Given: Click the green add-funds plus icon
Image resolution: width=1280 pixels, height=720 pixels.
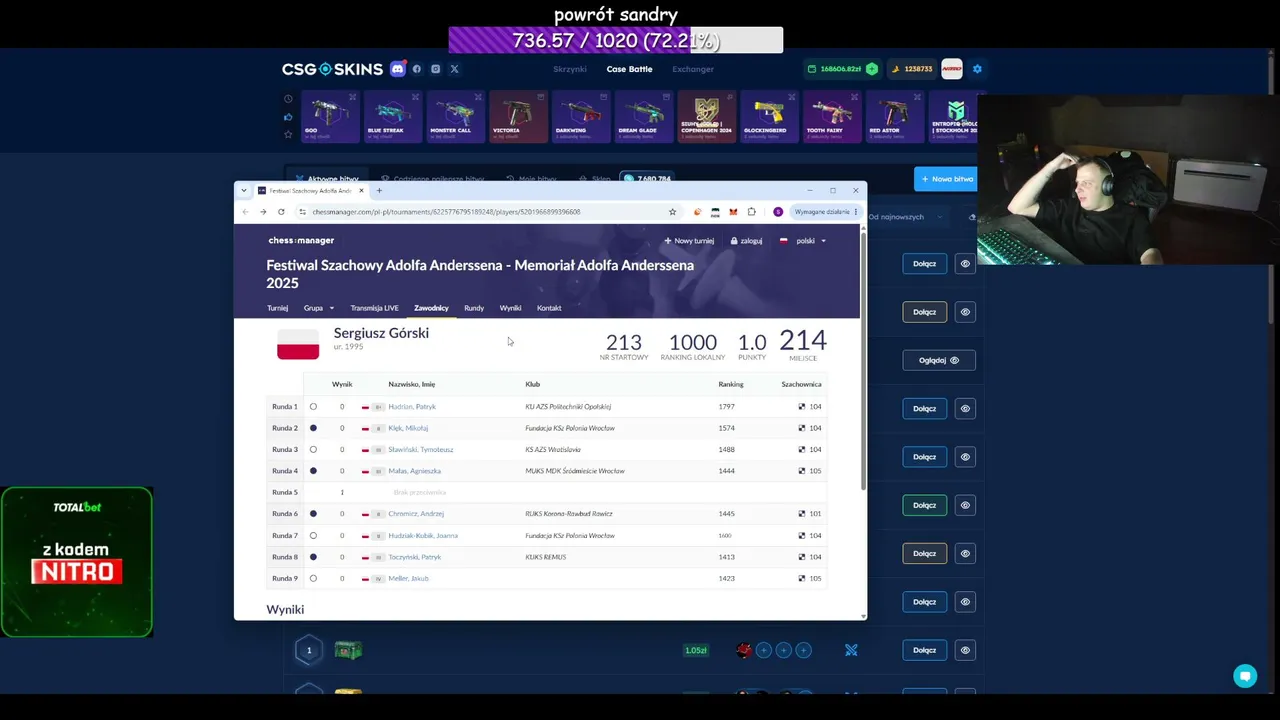Looking at the screenshot, I should 872,69.
